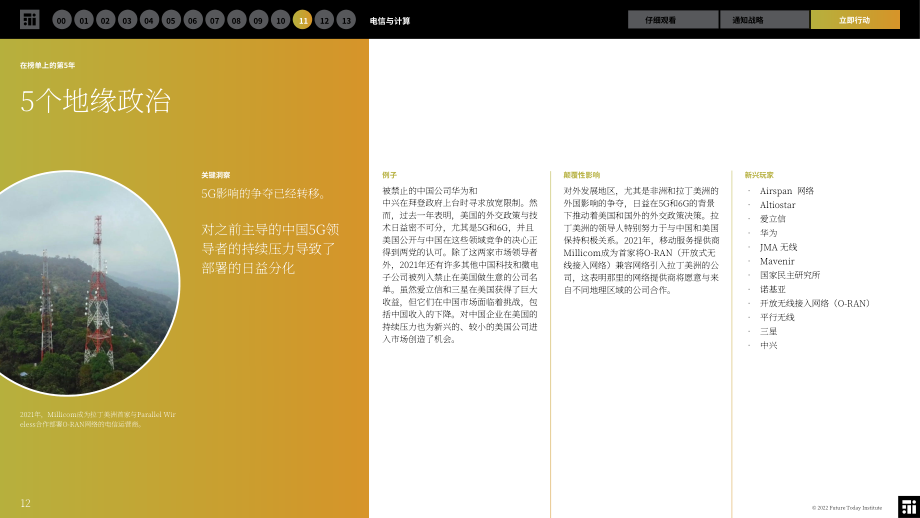920x518 pixels.
Task: Click the label 在榜单上的第5年
Action: coord(48,65)
